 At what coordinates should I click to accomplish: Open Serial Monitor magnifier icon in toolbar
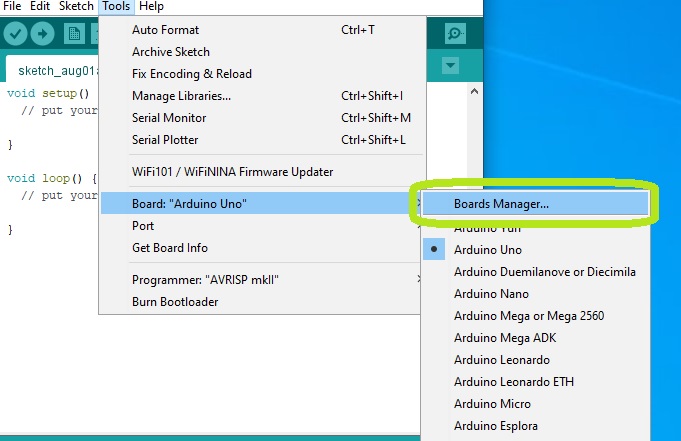(x=456, y=33)
